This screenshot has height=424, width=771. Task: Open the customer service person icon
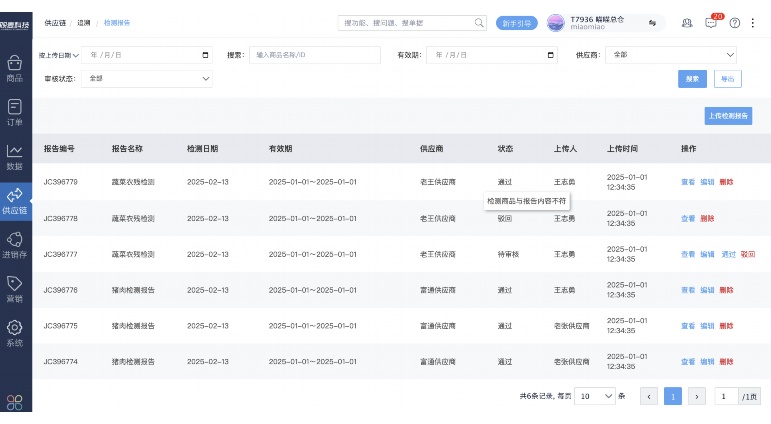(687, 23)
